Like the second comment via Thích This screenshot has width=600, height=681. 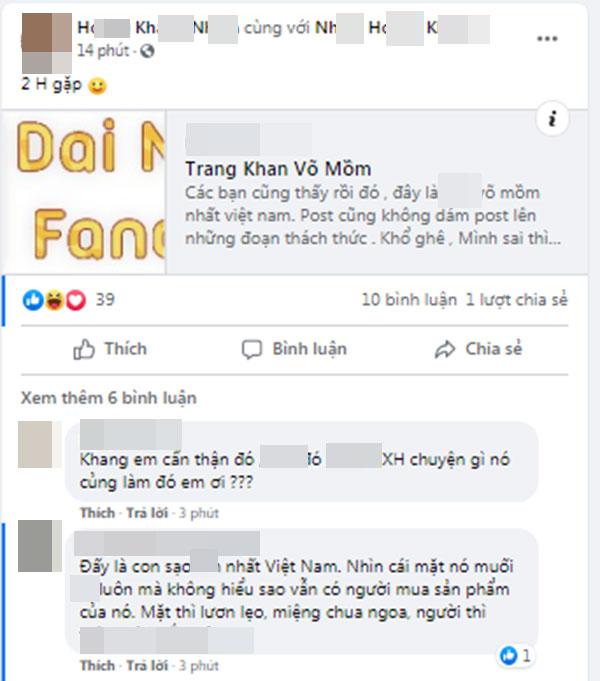coord(97,665)
